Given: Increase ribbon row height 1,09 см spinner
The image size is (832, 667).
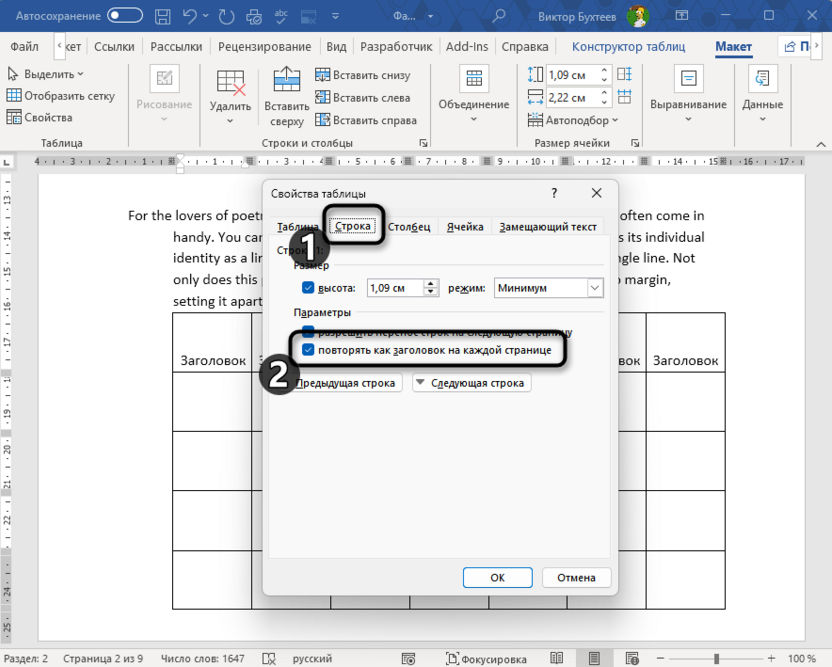Looking at the screenshot, I should (x=604, y=71).
